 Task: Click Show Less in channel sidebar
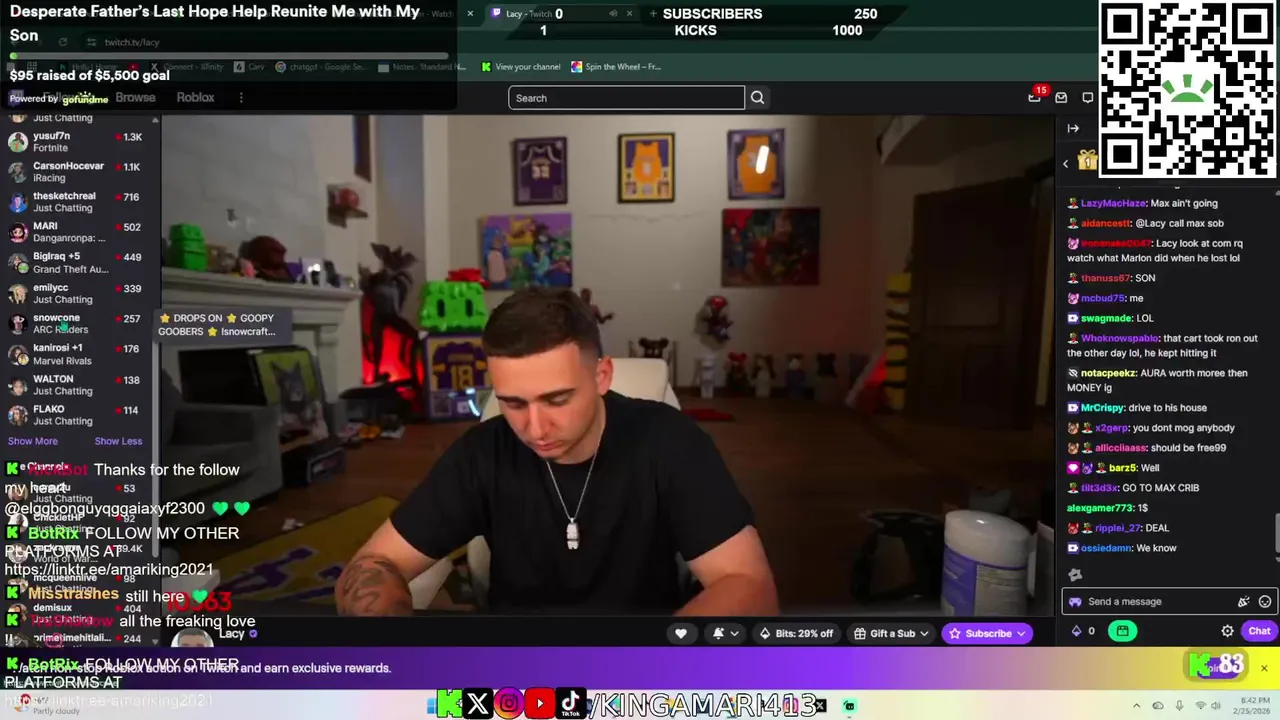118,441
